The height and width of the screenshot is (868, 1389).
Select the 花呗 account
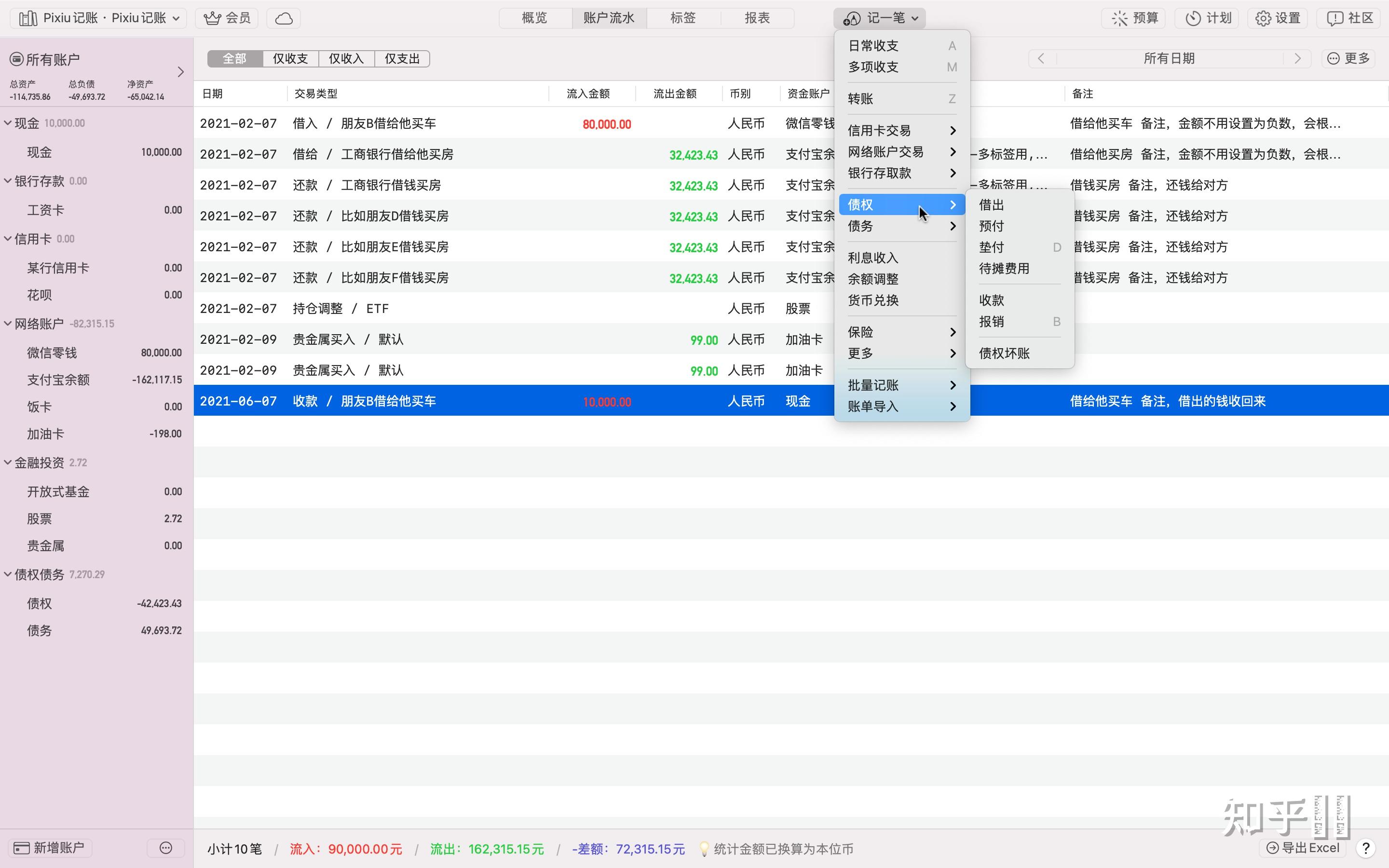(x=96, y=295)
